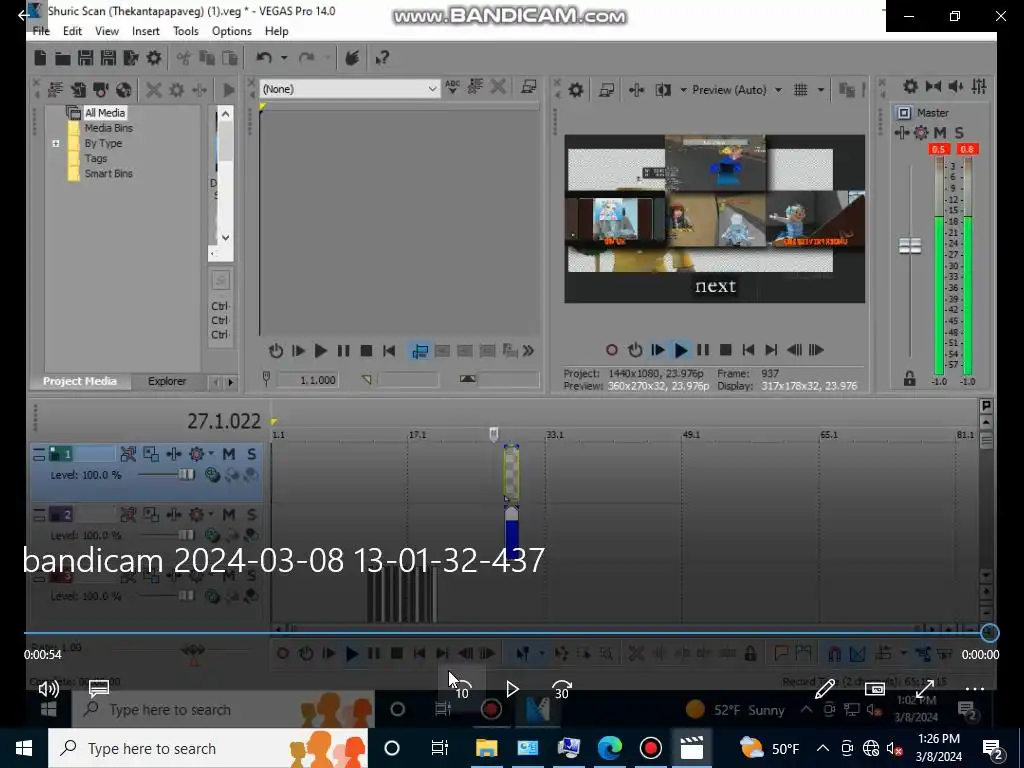Toggle the Master fader lock icon
The height and width of the screenshot is (768, 1024).
(909, 378)
